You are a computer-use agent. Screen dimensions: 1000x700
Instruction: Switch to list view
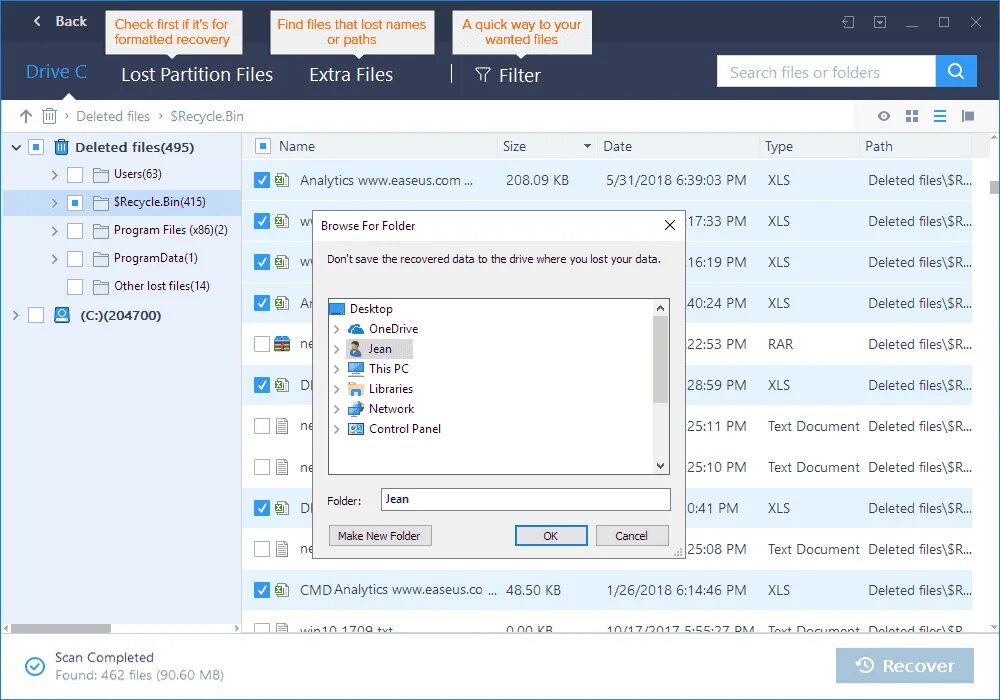click(939, 116)
